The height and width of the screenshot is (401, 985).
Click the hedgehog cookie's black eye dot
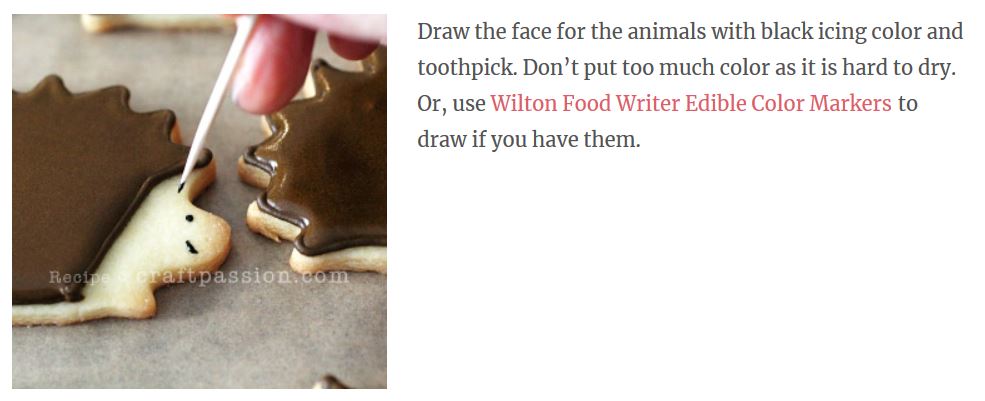(x=188, y=219)
